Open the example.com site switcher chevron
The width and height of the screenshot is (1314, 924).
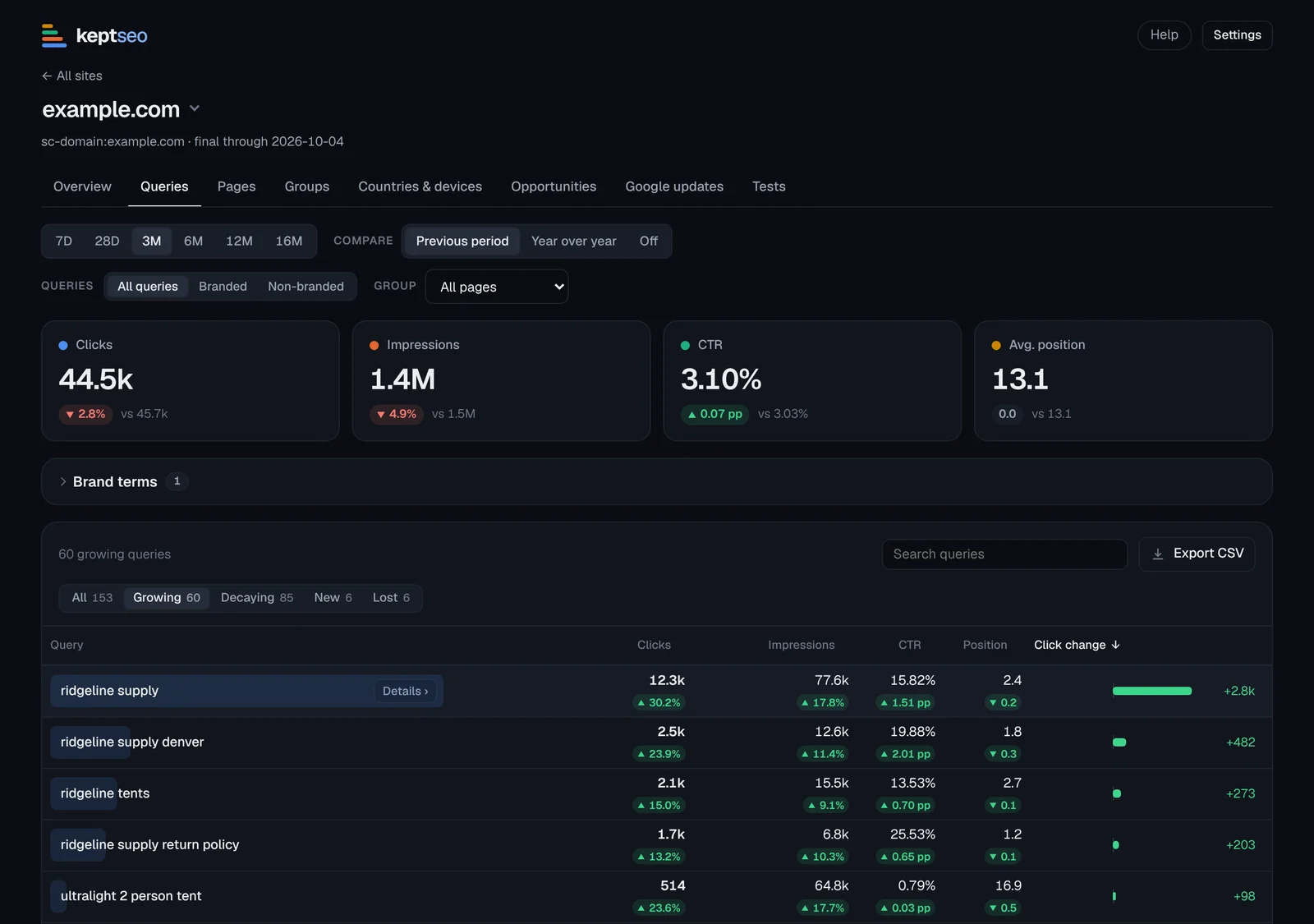[x=195, y=108]
